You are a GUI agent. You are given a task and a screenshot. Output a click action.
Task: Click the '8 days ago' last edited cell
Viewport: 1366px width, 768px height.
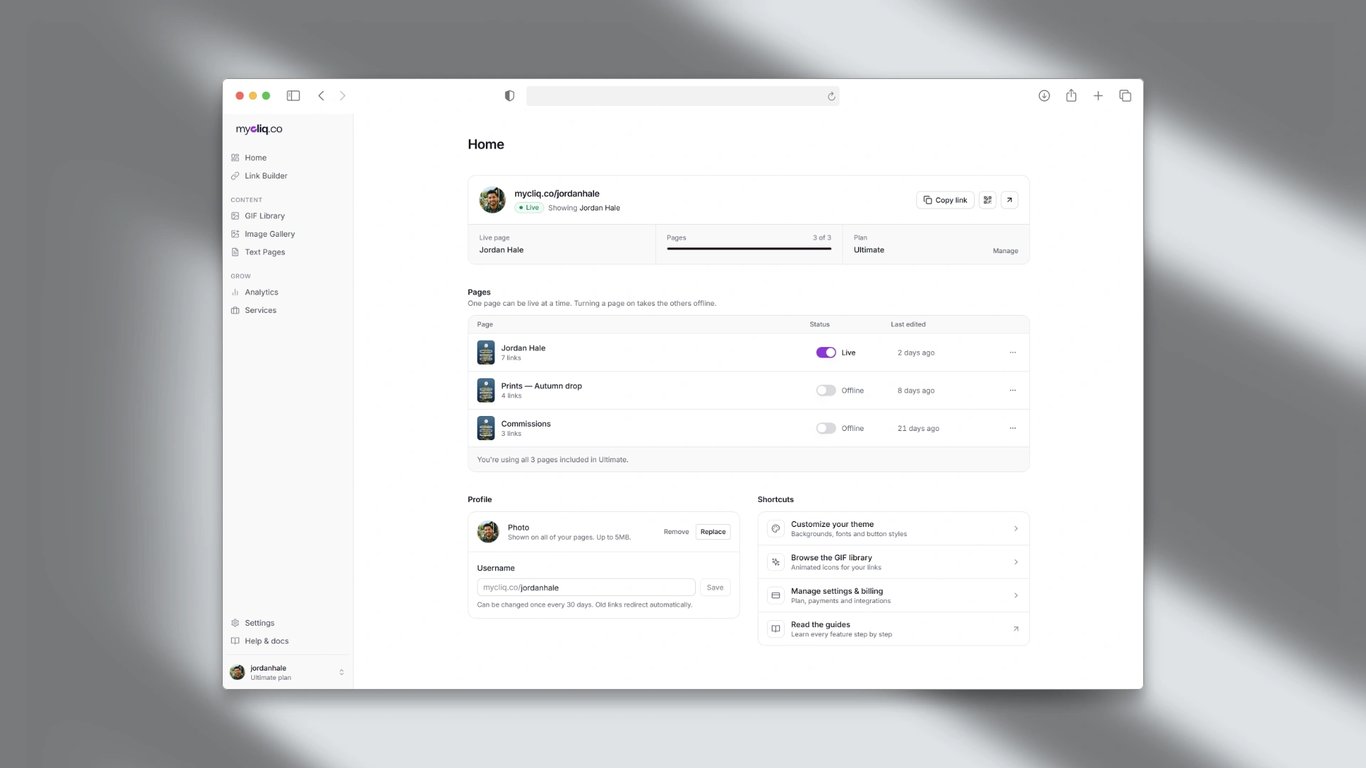click(916, 391)
